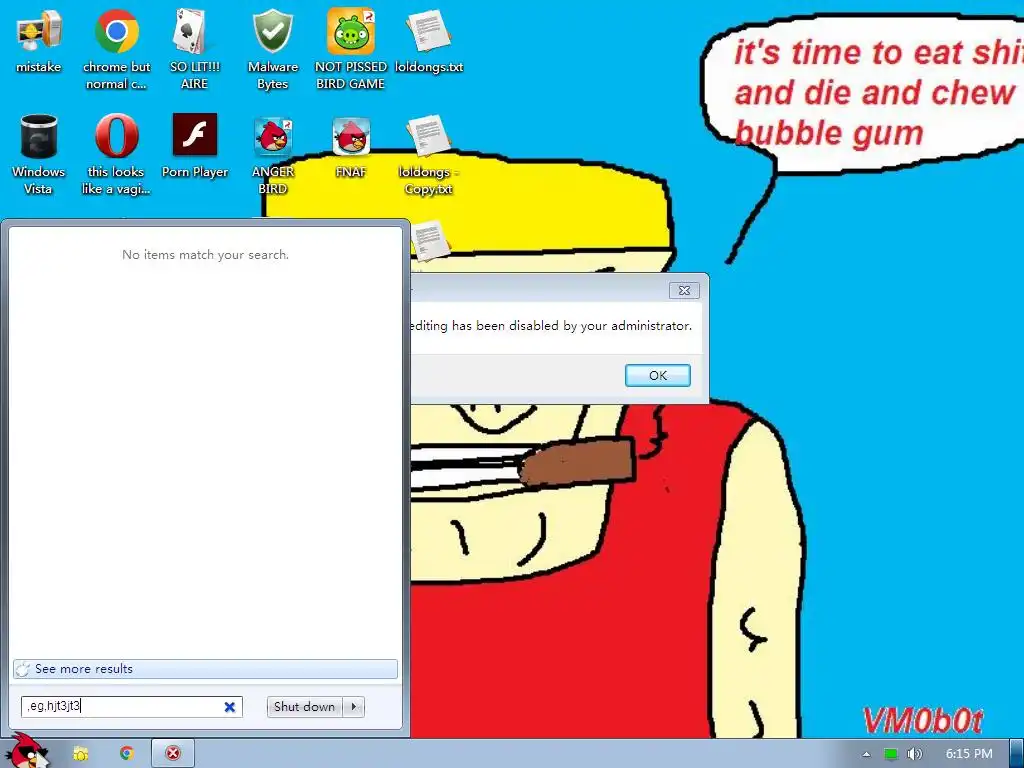Open the Chrome icon in the taskbar
This screenshot has width=1024, height=768.
tap(127, 754)
